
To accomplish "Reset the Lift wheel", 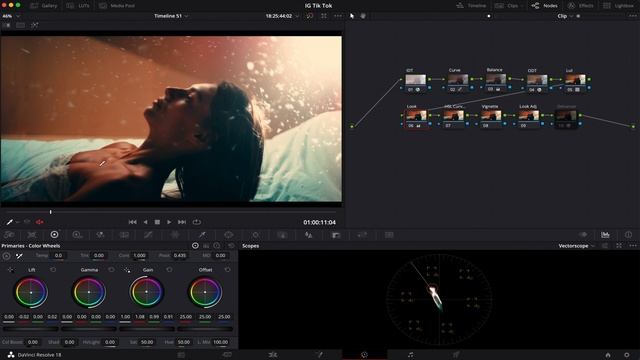I will pyautogui.click(x=53, y=270).
